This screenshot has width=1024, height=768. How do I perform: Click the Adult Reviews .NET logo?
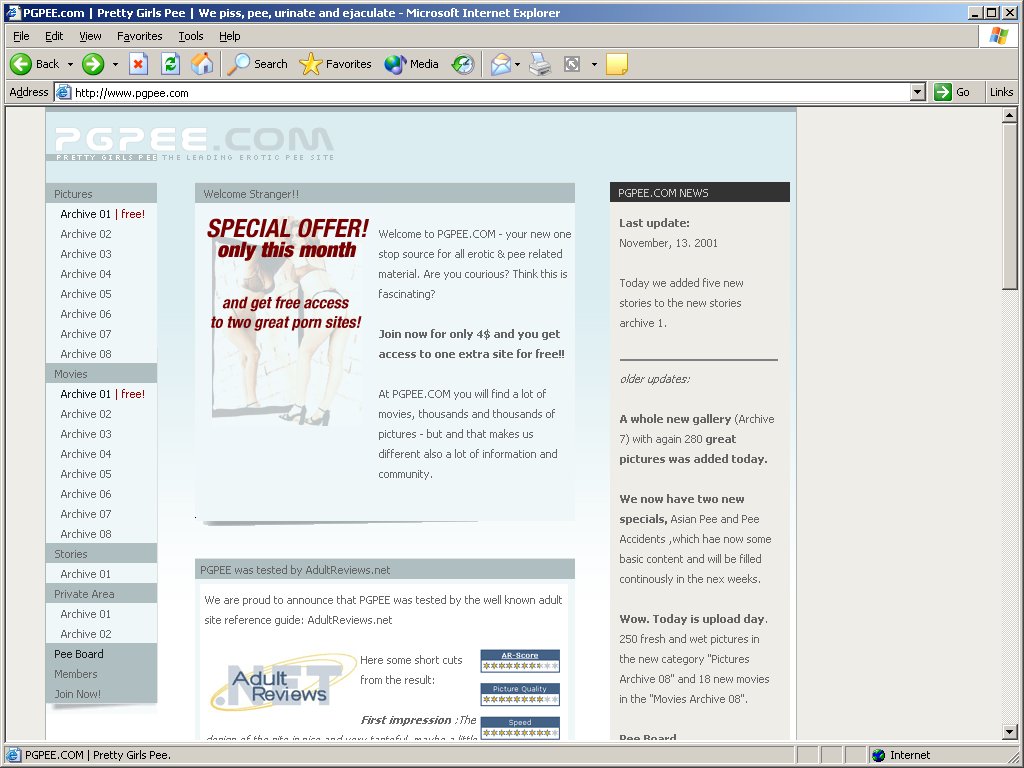tap(283, 683)
